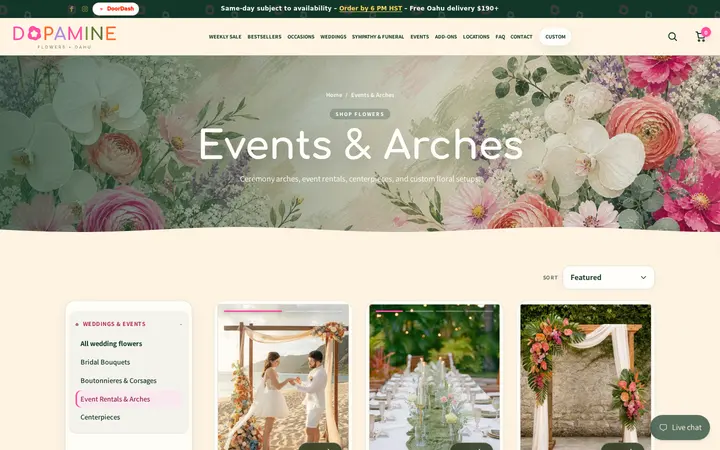Open the Instagram social icon
This screenshot has height=450, width=720.
coord(85,9)
